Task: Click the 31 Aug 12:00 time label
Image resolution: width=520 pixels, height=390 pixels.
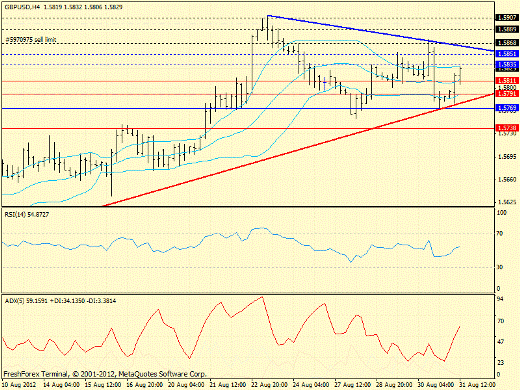Action: click(478, 385)
